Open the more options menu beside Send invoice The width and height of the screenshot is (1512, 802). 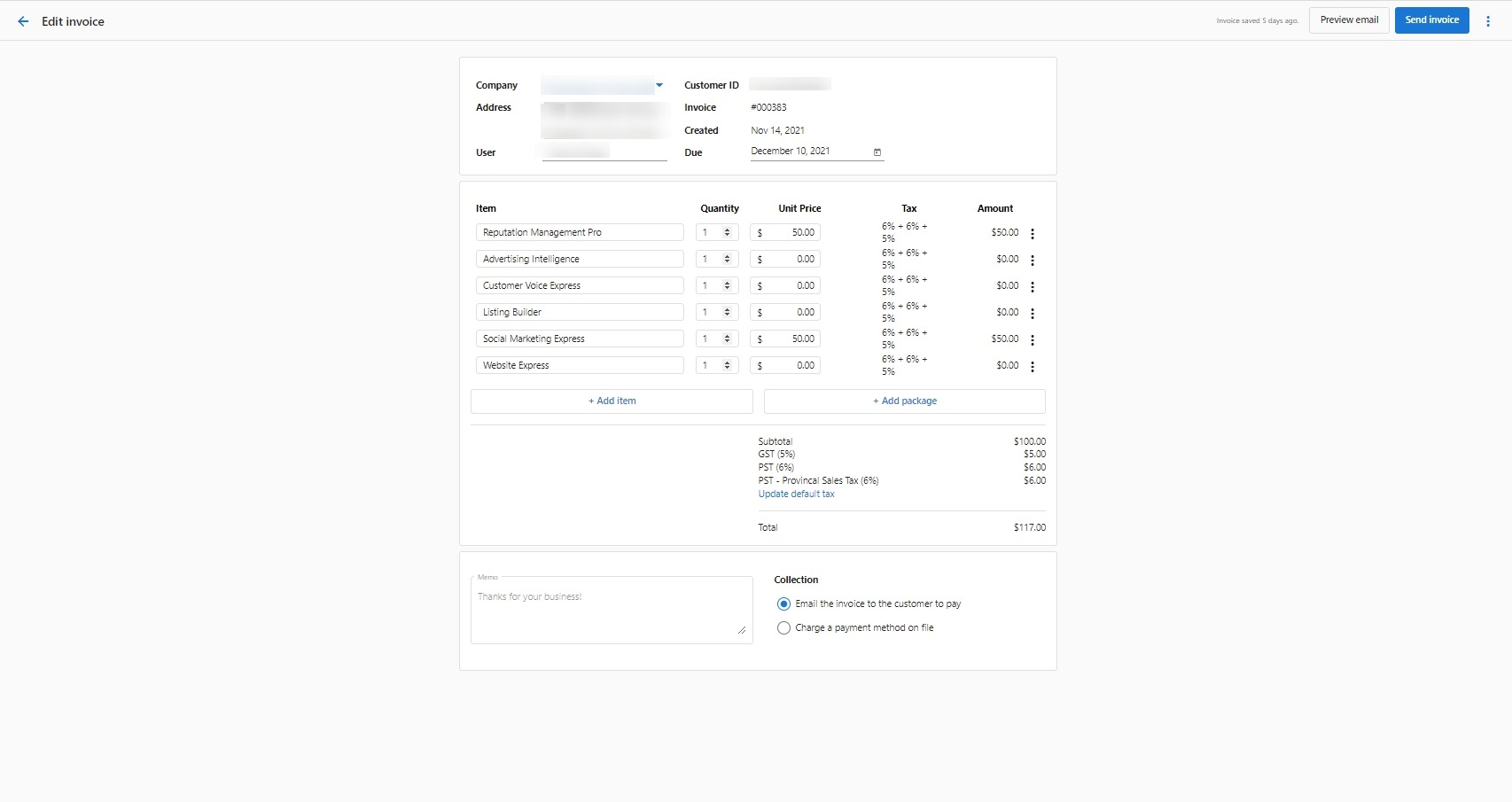[1488, 20]
